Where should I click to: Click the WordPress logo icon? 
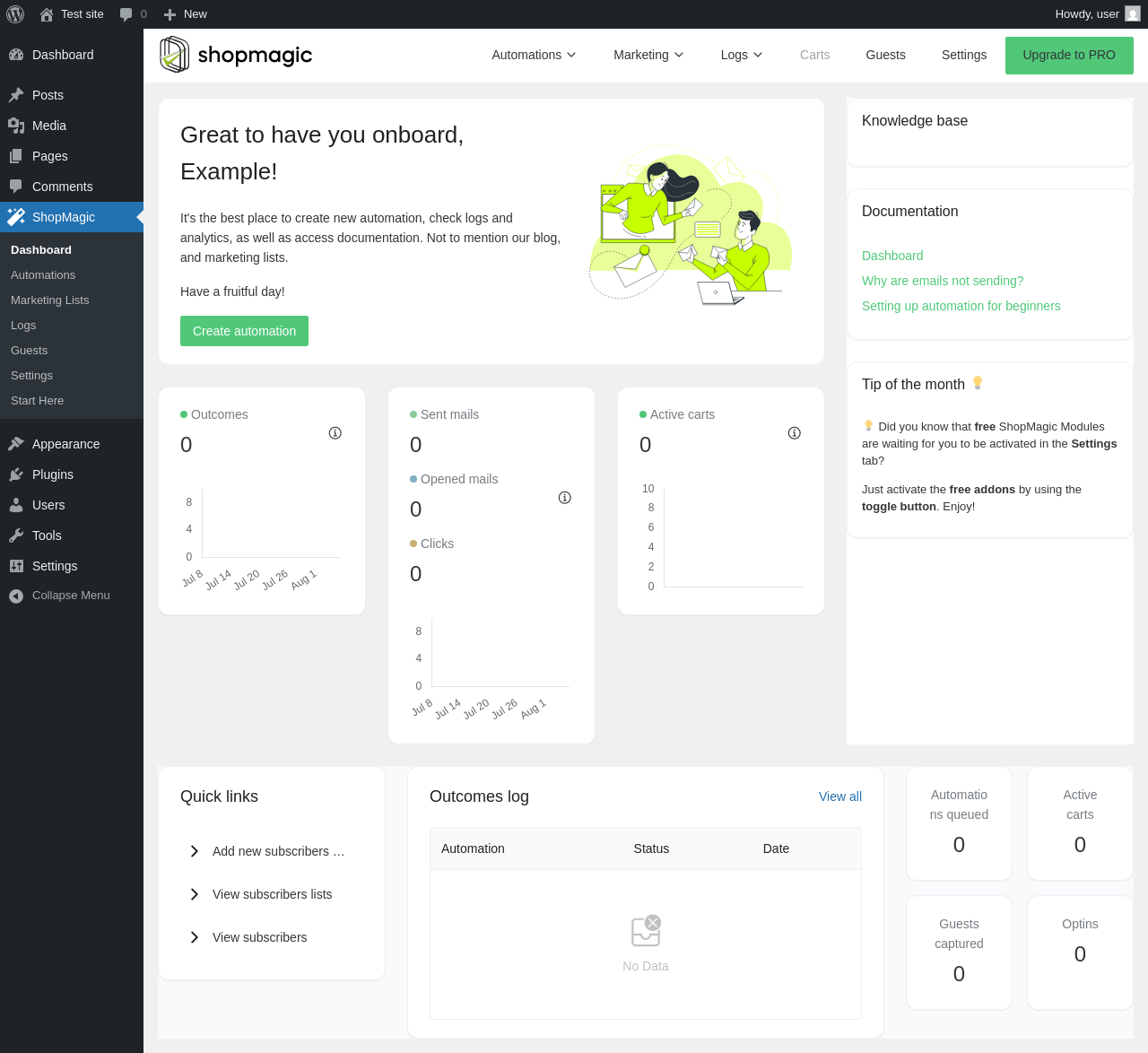(x=15, y=14)
